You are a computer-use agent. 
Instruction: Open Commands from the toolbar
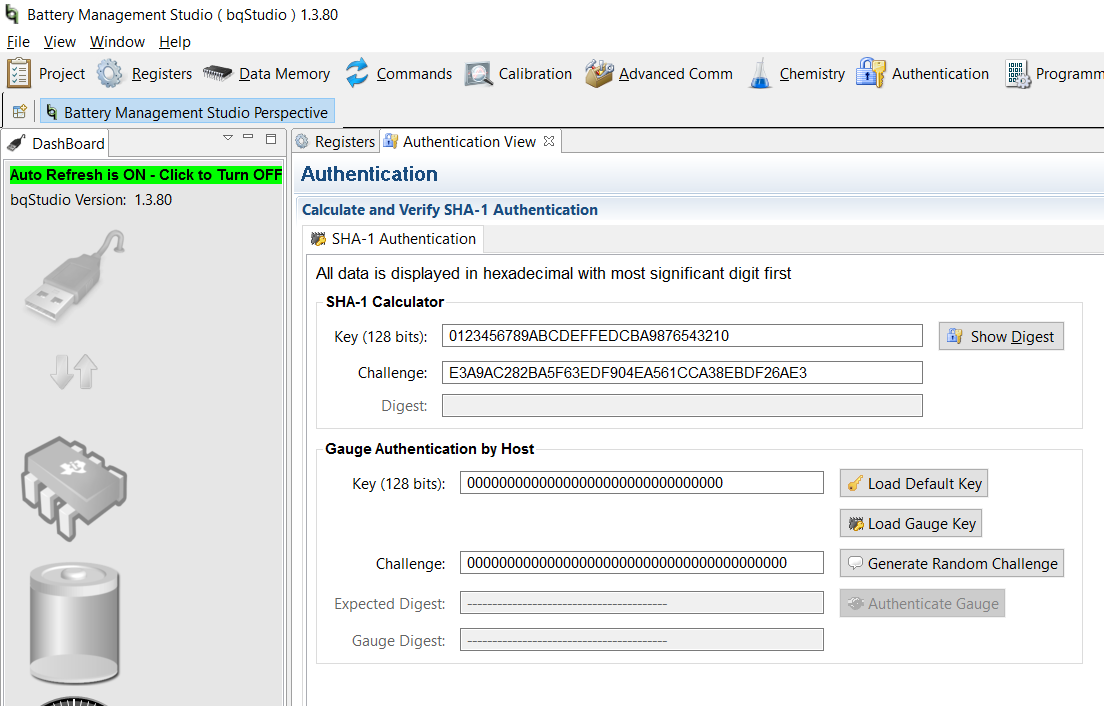coord(399,74)
